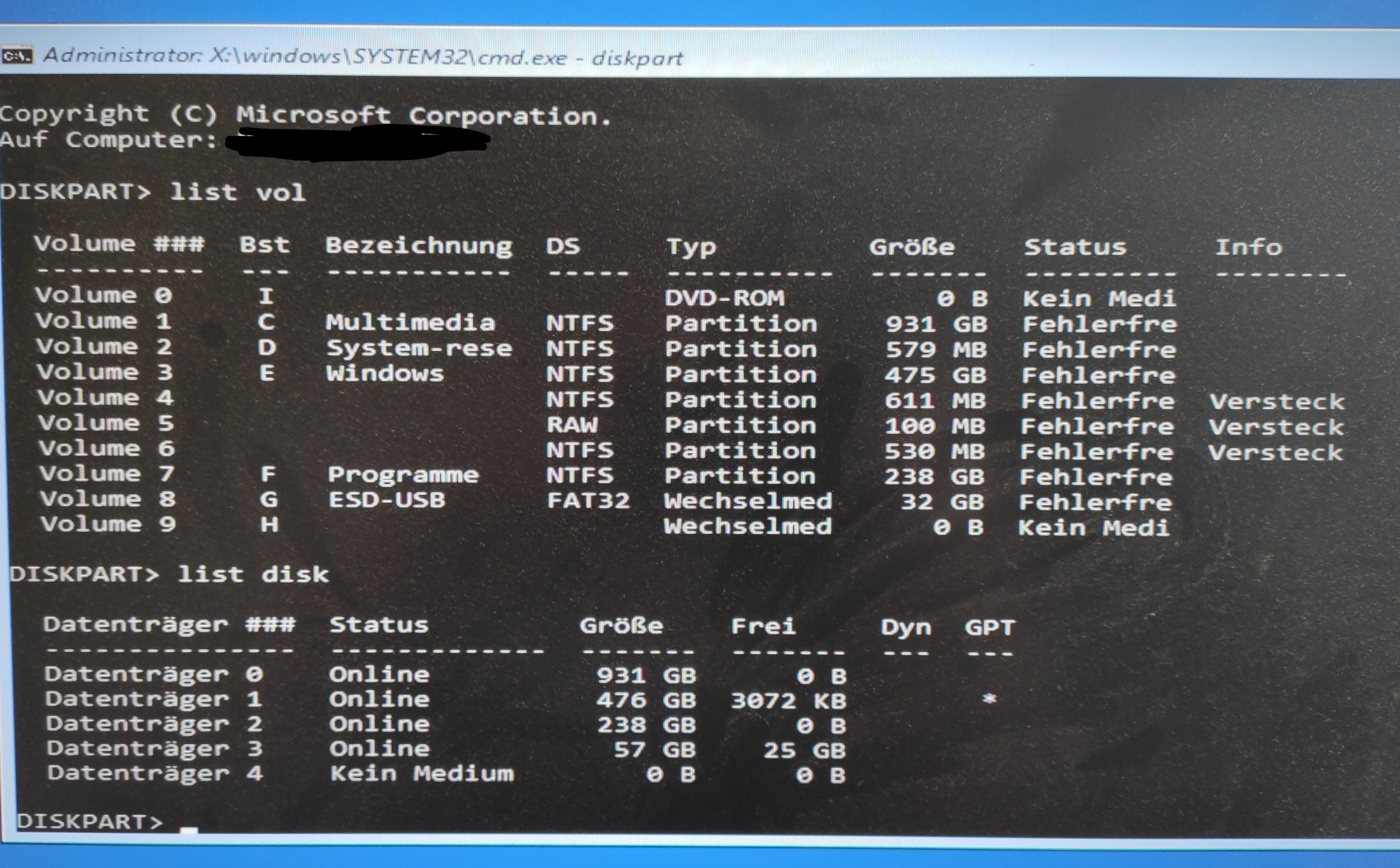
Task: Click the 'list vol' command text
Action: [237, 192]
